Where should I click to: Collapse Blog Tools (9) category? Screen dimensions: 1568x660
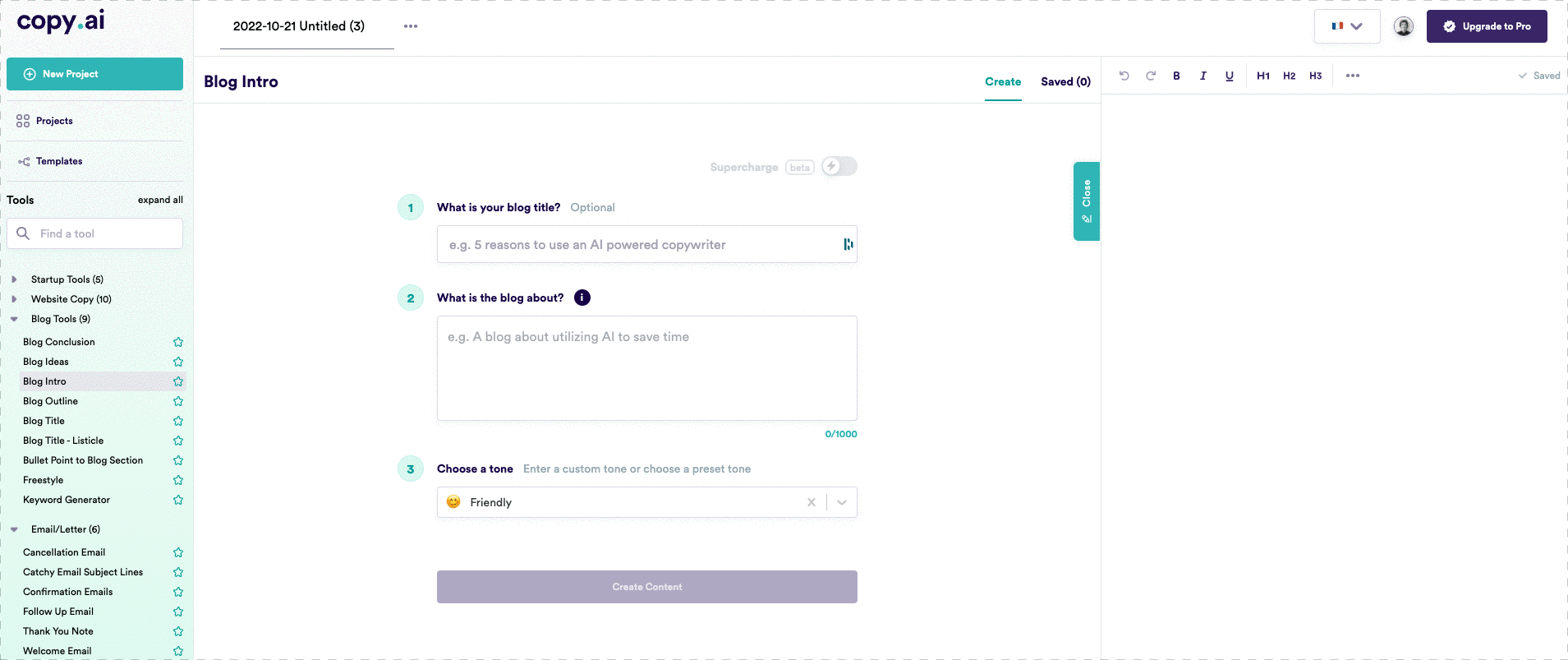click(x=14, y=319)
